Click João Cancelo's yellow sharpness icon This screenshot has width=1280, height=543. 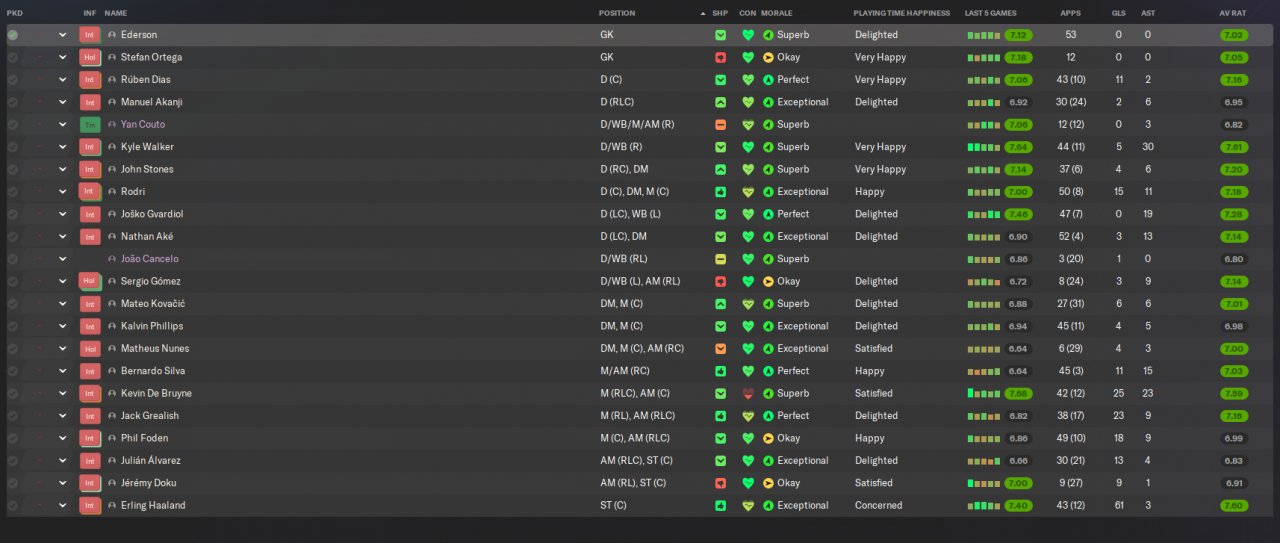[x=720, y=259]
